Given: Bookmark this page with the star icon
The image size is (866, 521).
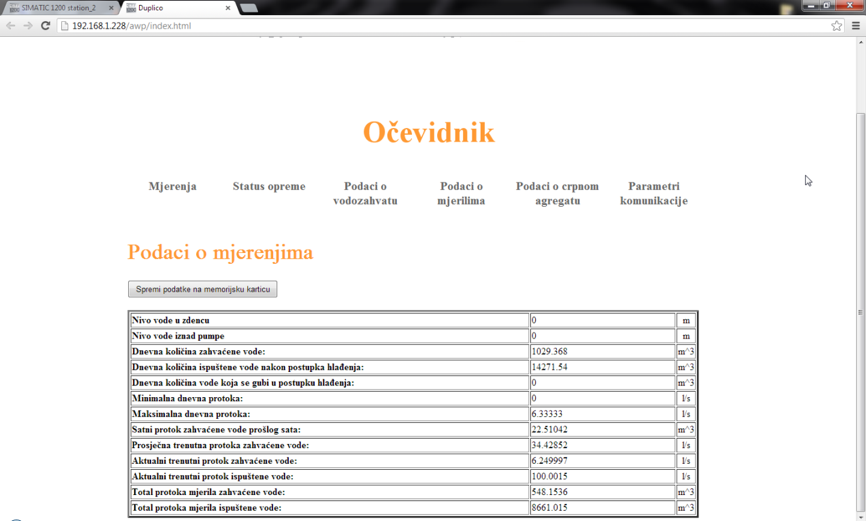Looking at the screenshot, I should pyautogui.click(x=837, y=25).
